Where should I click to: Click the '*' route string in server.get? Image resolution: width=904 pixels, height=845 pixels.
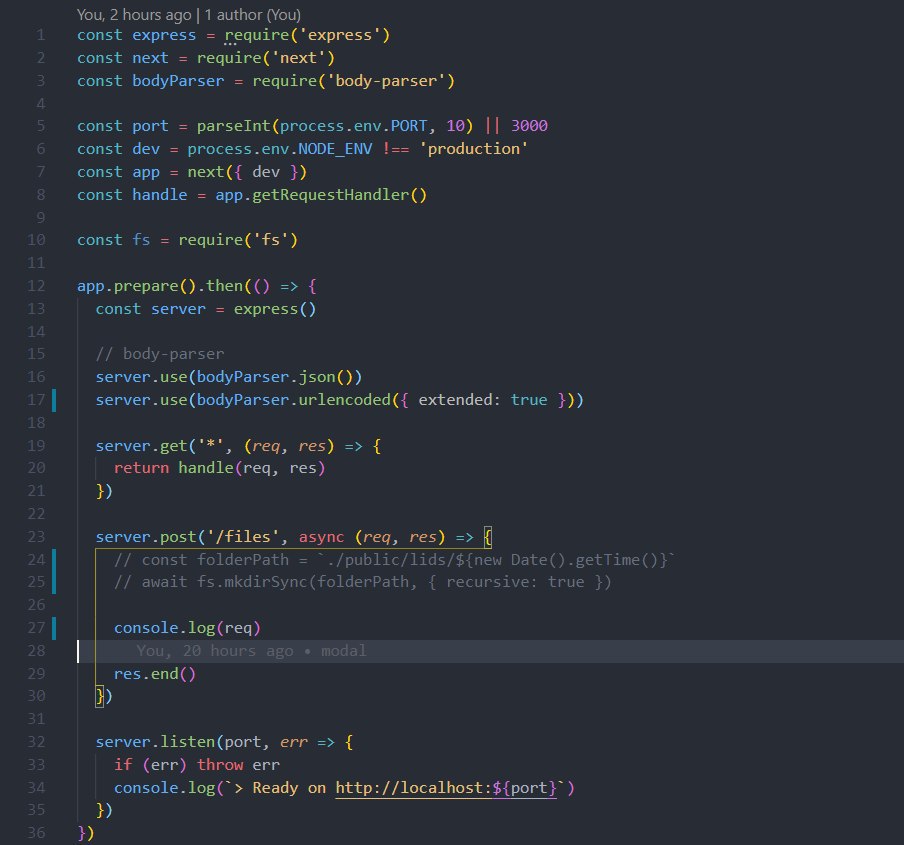click(x=210, y=446)
